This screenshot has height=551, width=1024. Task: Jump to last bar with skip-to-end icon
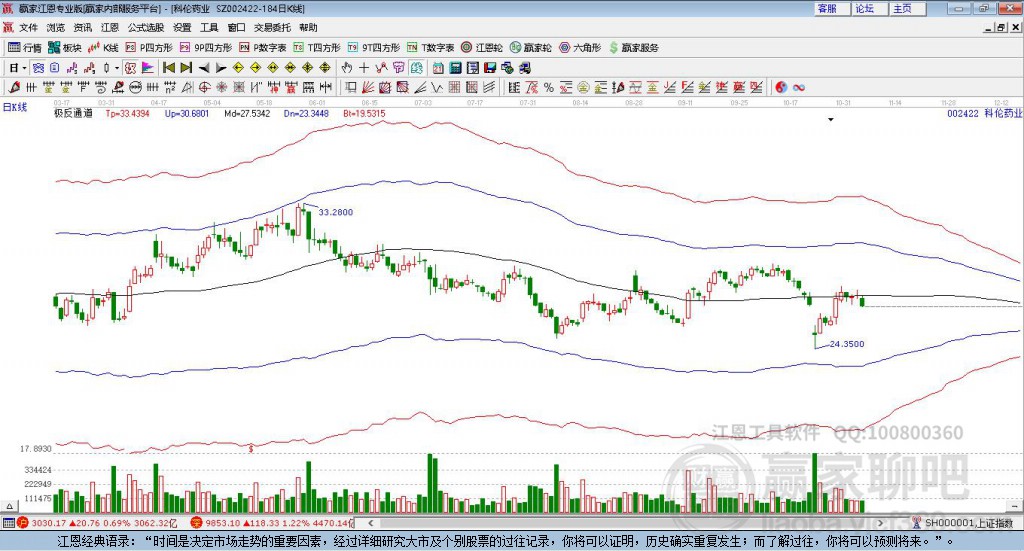coord(186,67)
